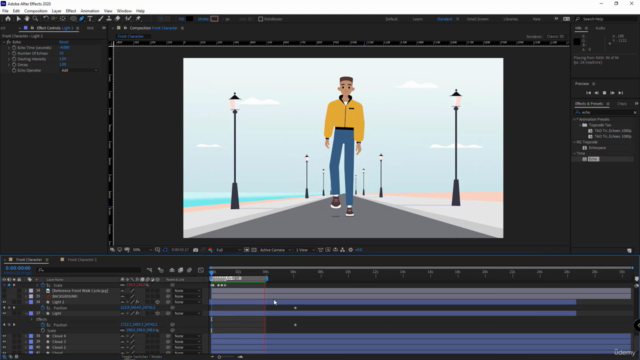640x360 pixels.
Task: Expand Echo Time property twirl
Action: (9, 48)
